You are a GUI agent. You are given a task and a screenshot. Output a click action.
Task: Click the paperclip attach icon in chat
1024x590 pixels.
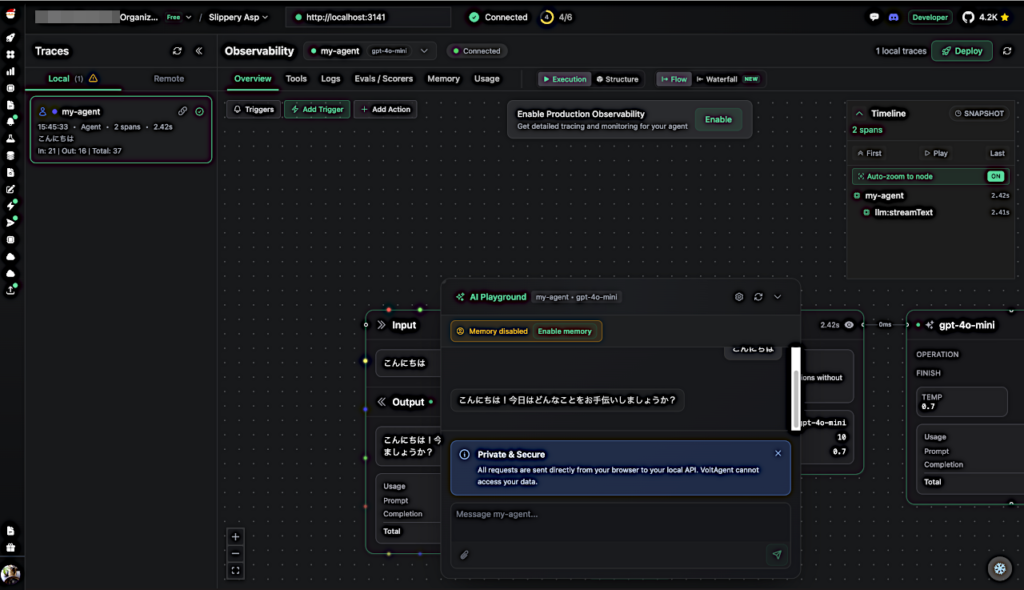[x=464, y=554]
